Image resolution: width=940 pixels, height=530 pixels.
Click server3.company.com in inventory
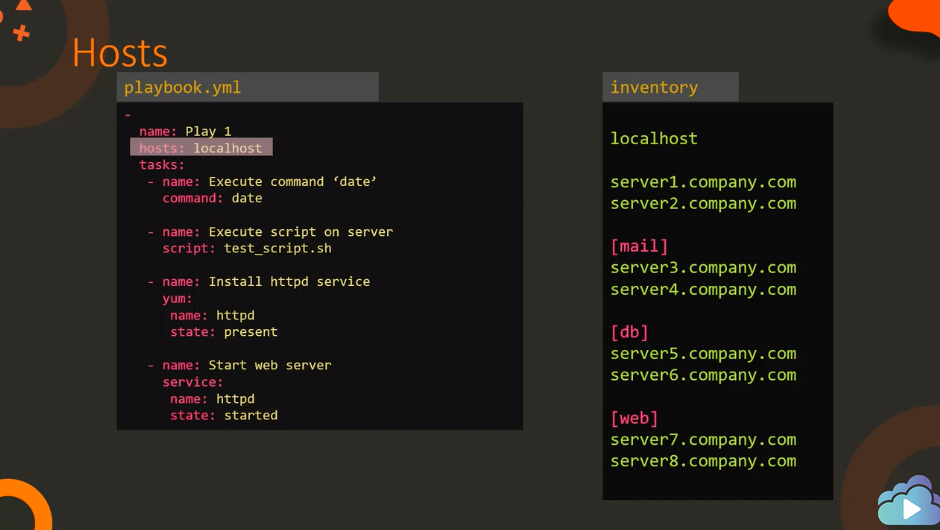click(x=703, y=268)
